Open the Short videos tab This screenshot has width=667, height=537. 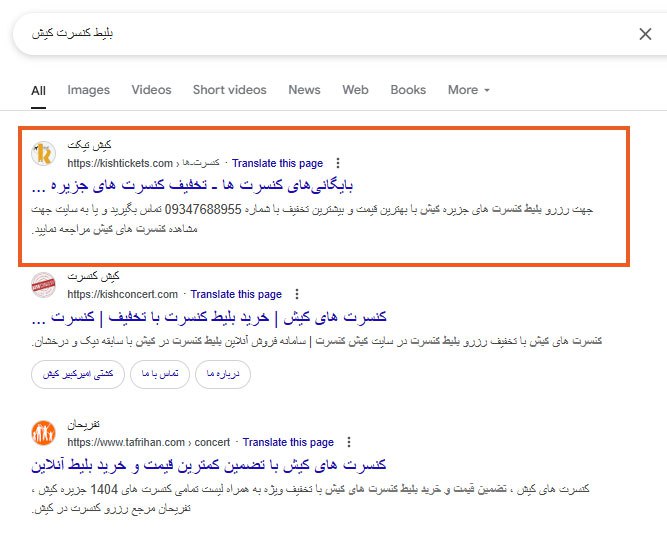pos(229,90)
